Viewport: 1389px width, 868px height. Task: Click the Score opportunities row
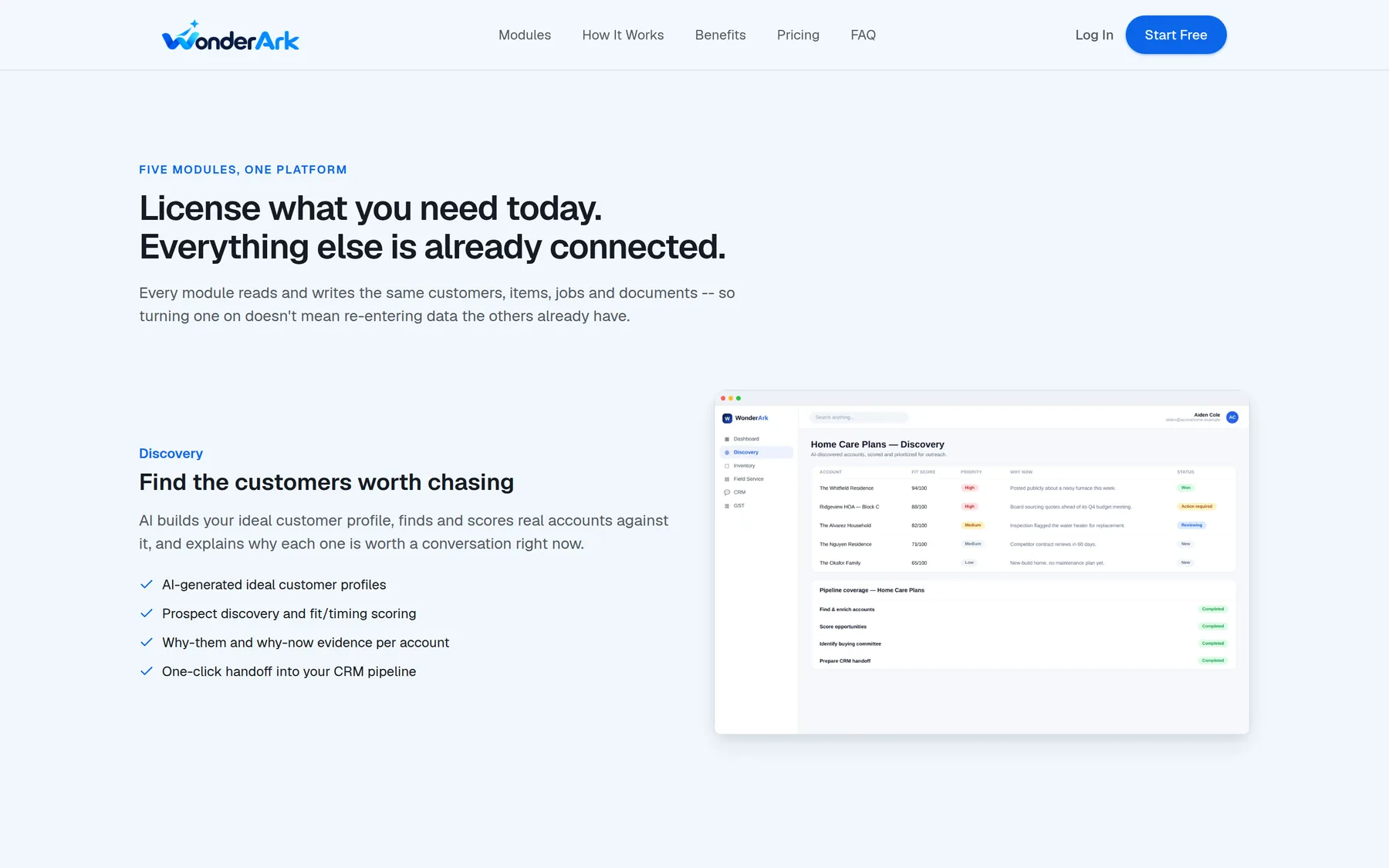1023,627
